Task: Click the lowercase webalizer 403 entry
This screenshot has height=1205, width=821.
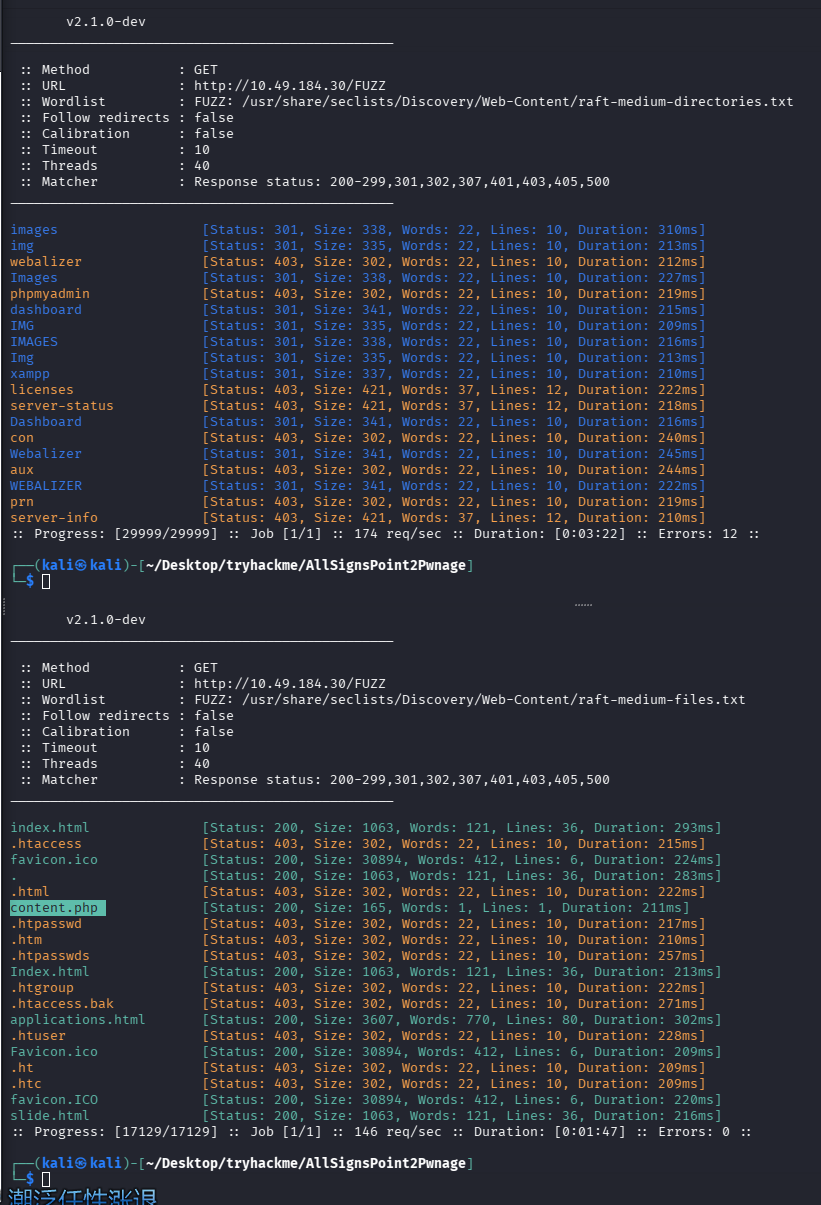Action: click(x=46, y=262)
